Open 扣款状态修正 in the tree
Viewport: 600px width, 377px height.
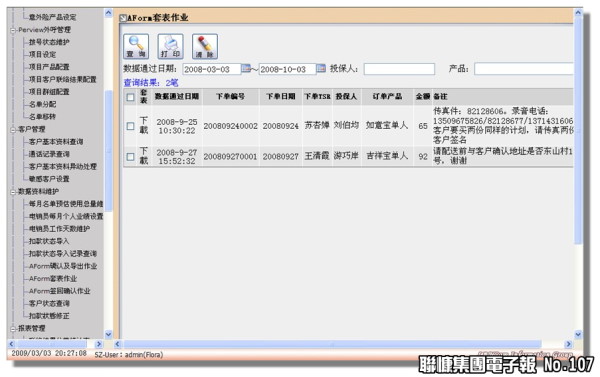click(x=49, y=316)
